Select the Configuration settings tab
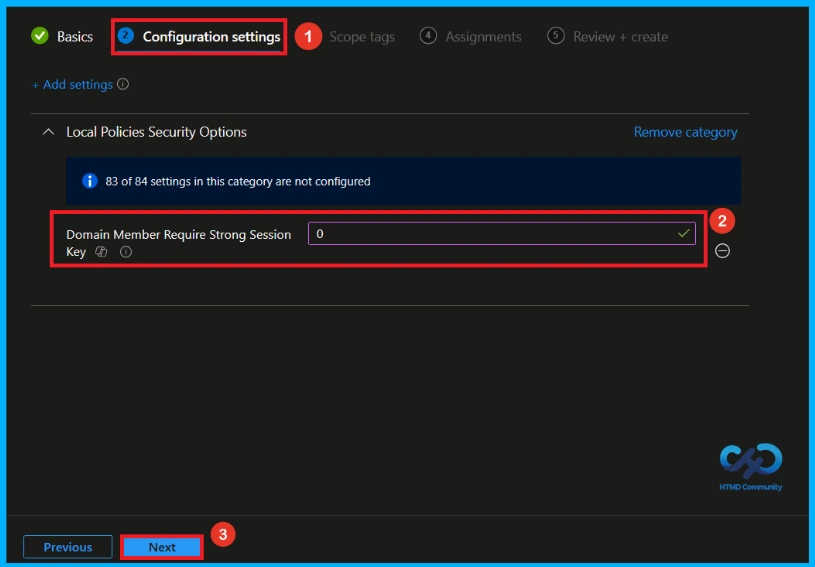Viewport: 815px width, 567px height. pyautogui.click(x=199, y=36)
